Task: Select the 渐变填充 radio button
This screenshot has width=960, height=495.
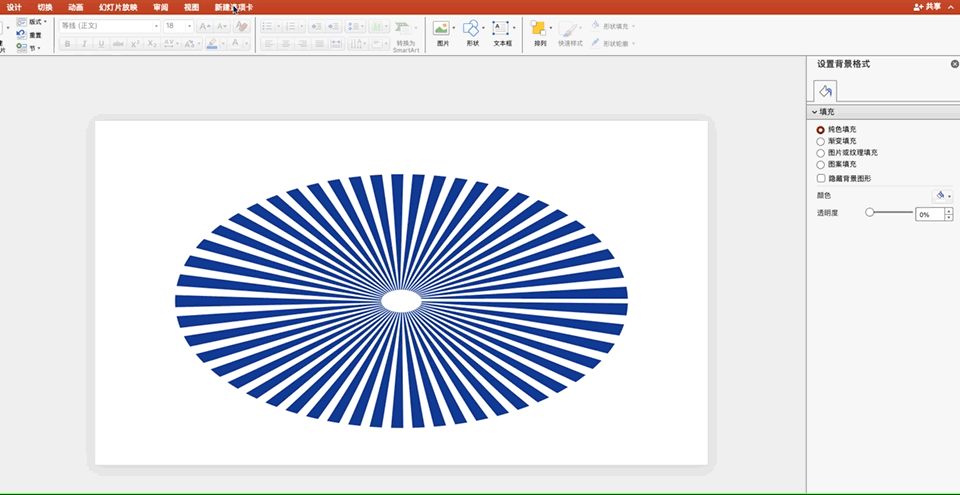Action: pos(821,141)
